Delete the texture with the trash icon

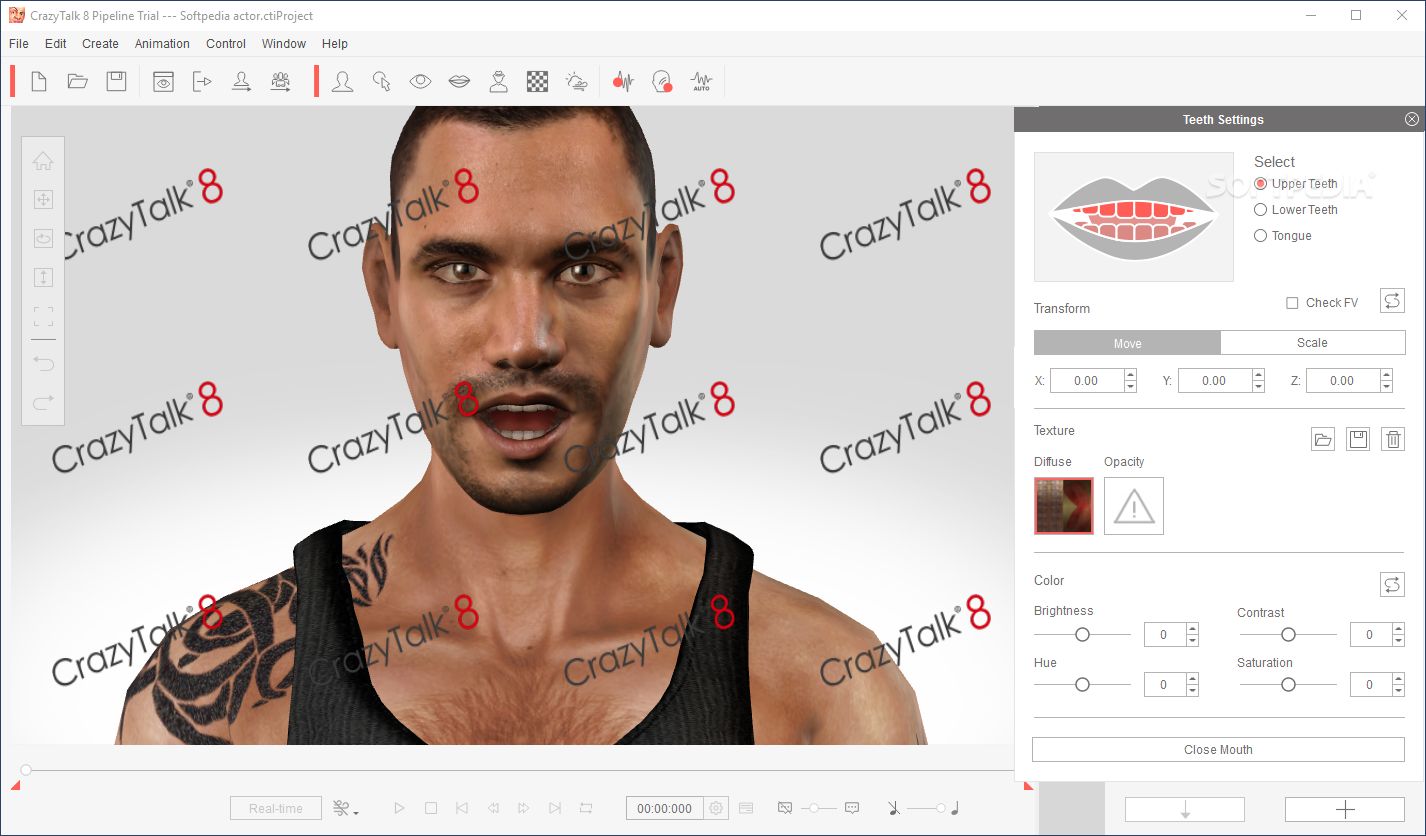pos(1393,439)
